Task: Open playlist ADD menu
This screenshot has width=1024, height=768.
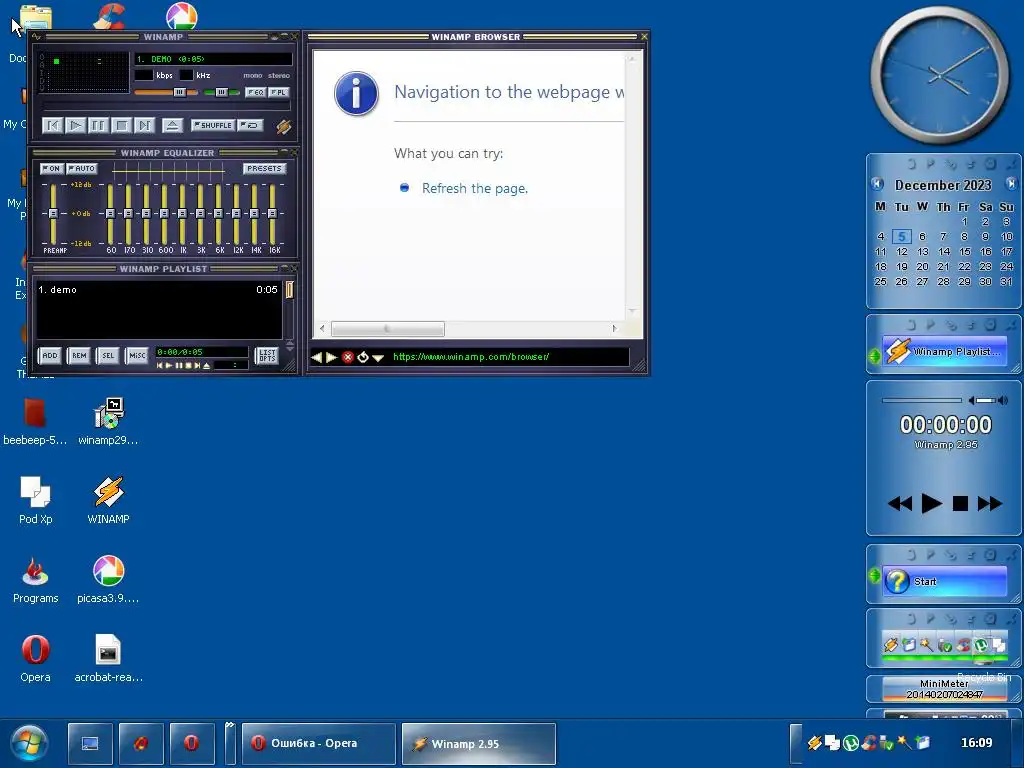Action: (x=50, y=355)
